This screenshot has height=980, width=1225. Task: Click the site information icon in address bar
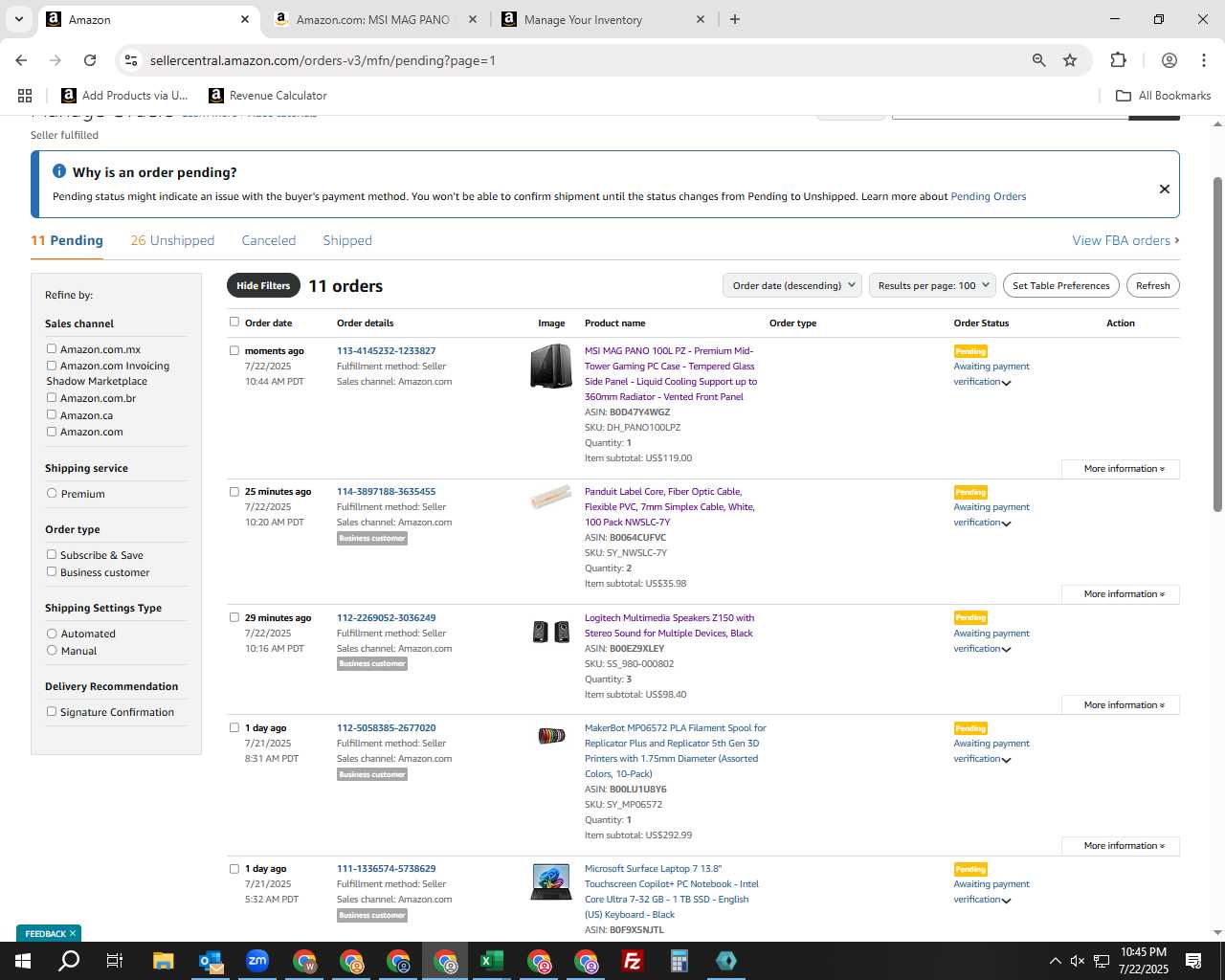tap(131, 60)
